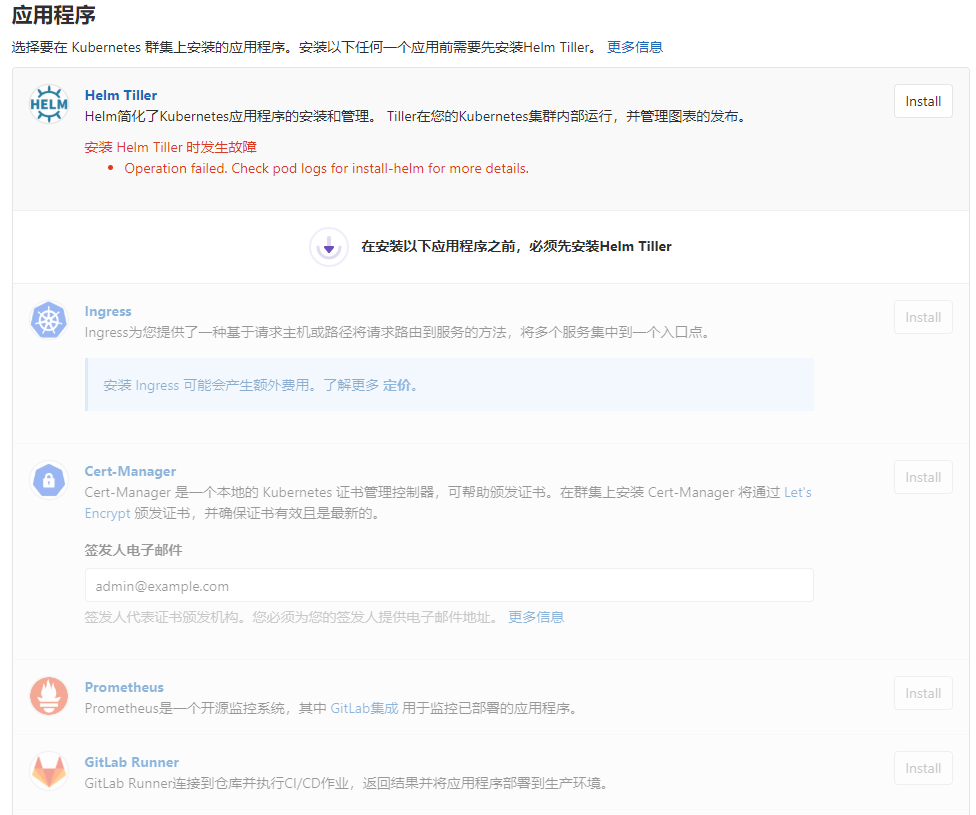Screen dimensions: 976x815
Task: Click the GitLab Runner连接到仓库 description text
Action: (x=346, y=783)
